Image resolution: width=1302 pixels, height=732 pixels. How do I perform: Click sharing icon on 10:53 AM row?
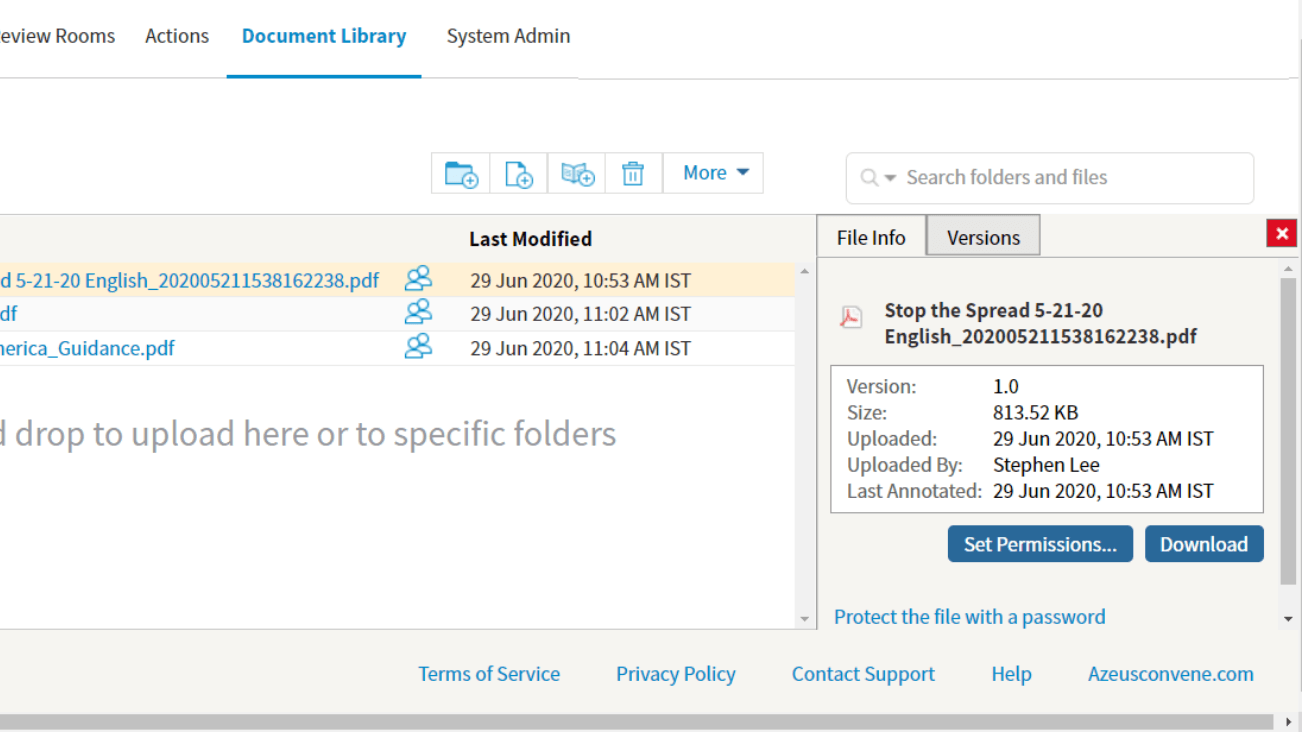(418, 279)
